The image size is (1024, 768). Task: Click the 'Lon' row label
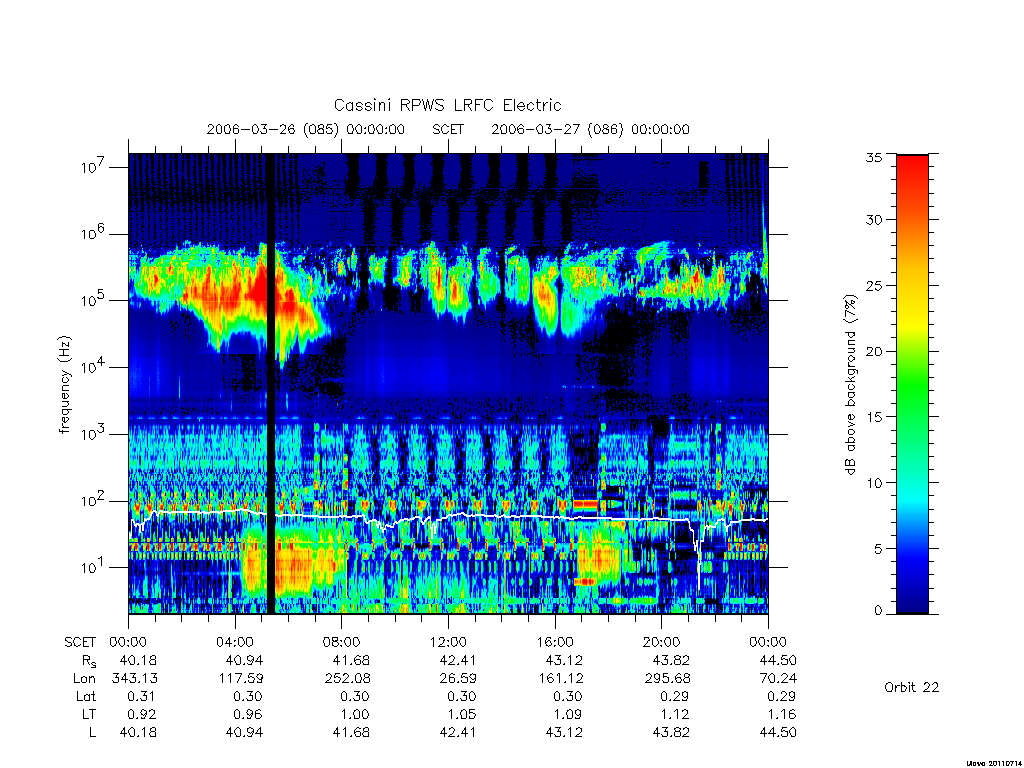pyautogui.click(x=84, y=679)
